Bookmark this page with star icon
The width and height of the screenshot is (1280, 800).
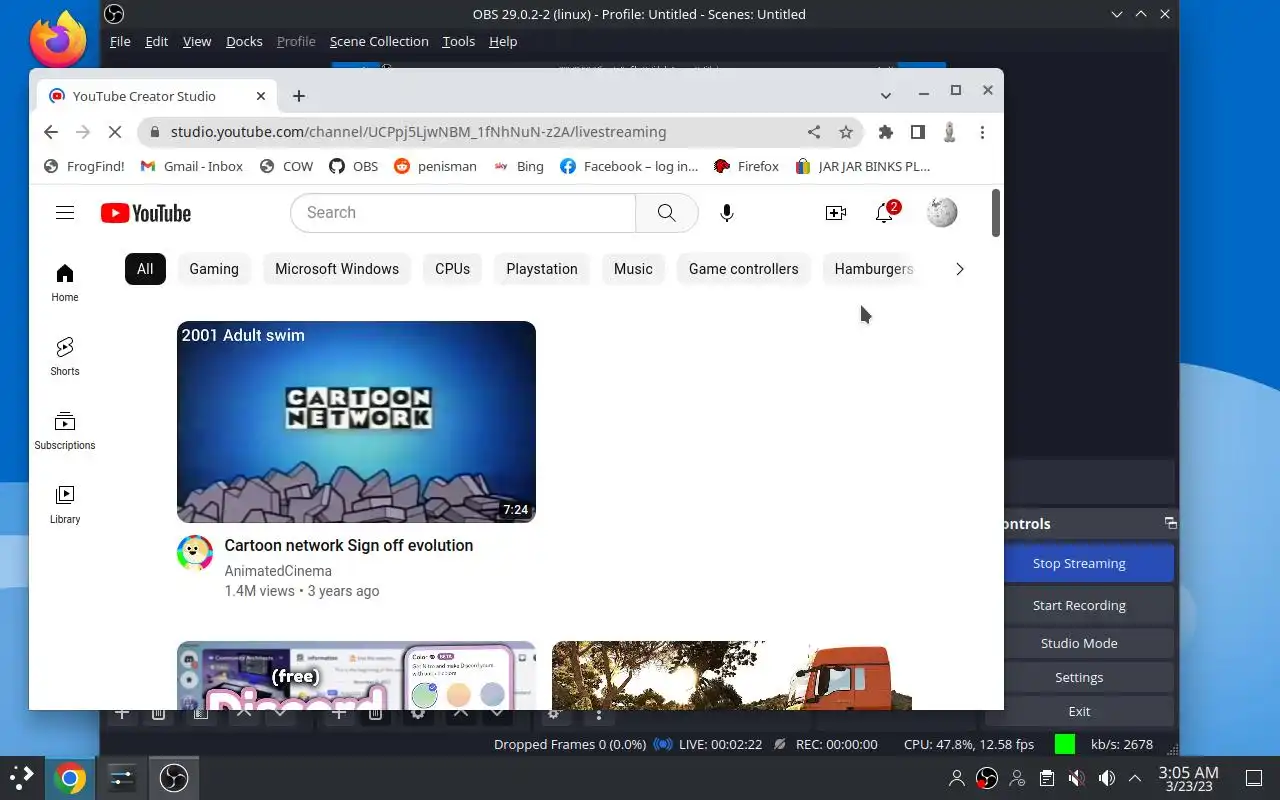(x=846, y=132)
